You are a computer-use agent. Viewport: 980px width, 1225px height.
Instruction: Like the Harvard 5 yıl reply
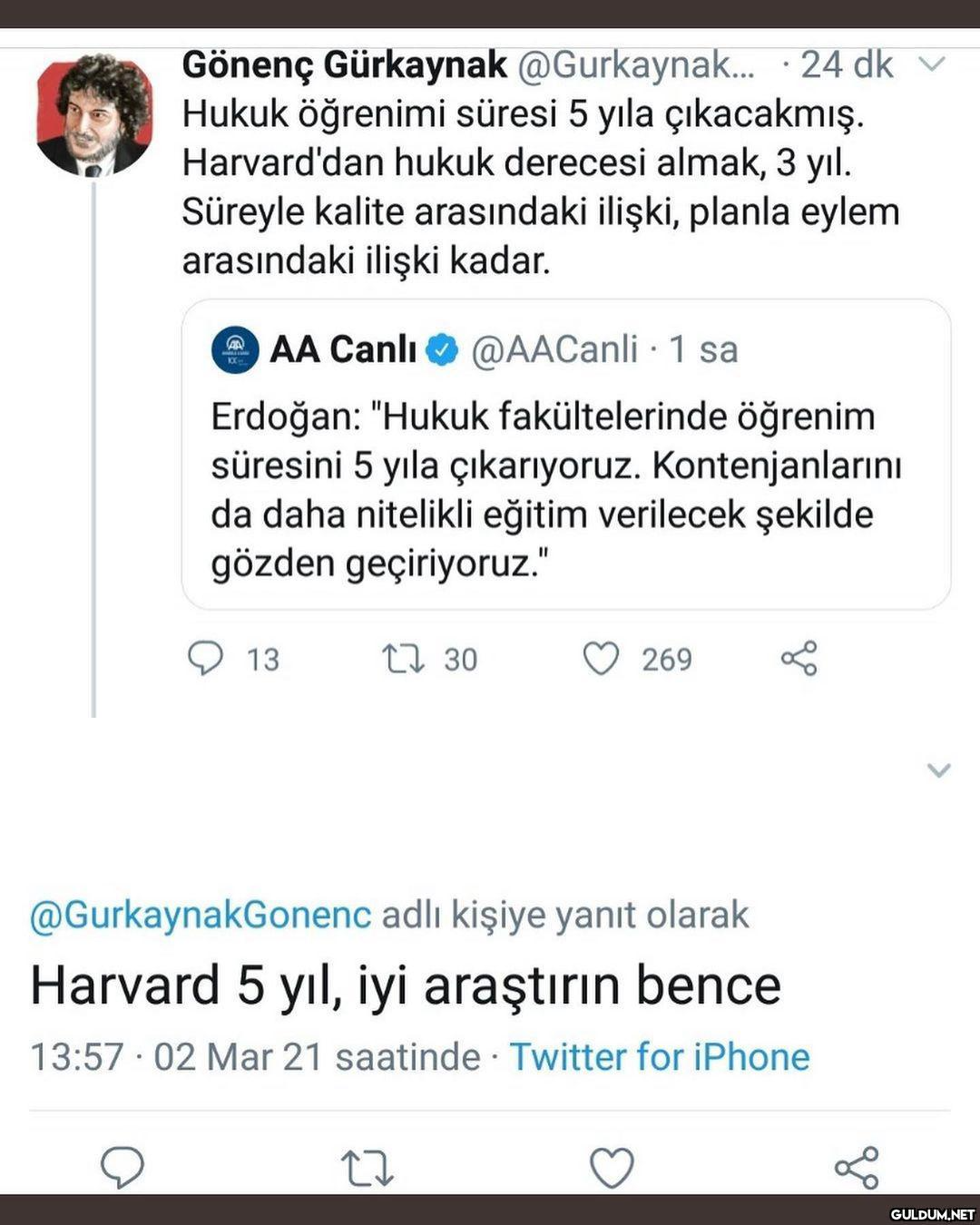pyautogui.click(x=612, y=1167)
